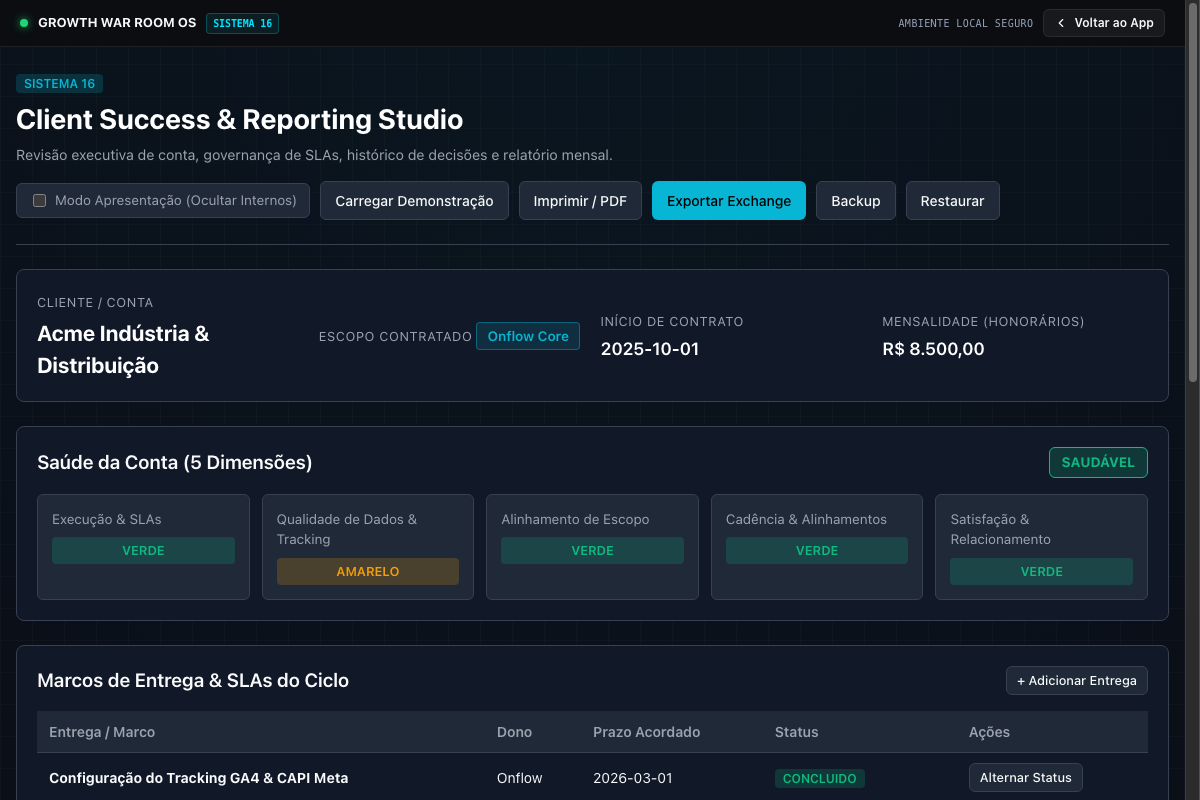Toggle the Modo Apresentação checkbox
The height and width of the screenshot is (800, 1200).
point(40,200)
